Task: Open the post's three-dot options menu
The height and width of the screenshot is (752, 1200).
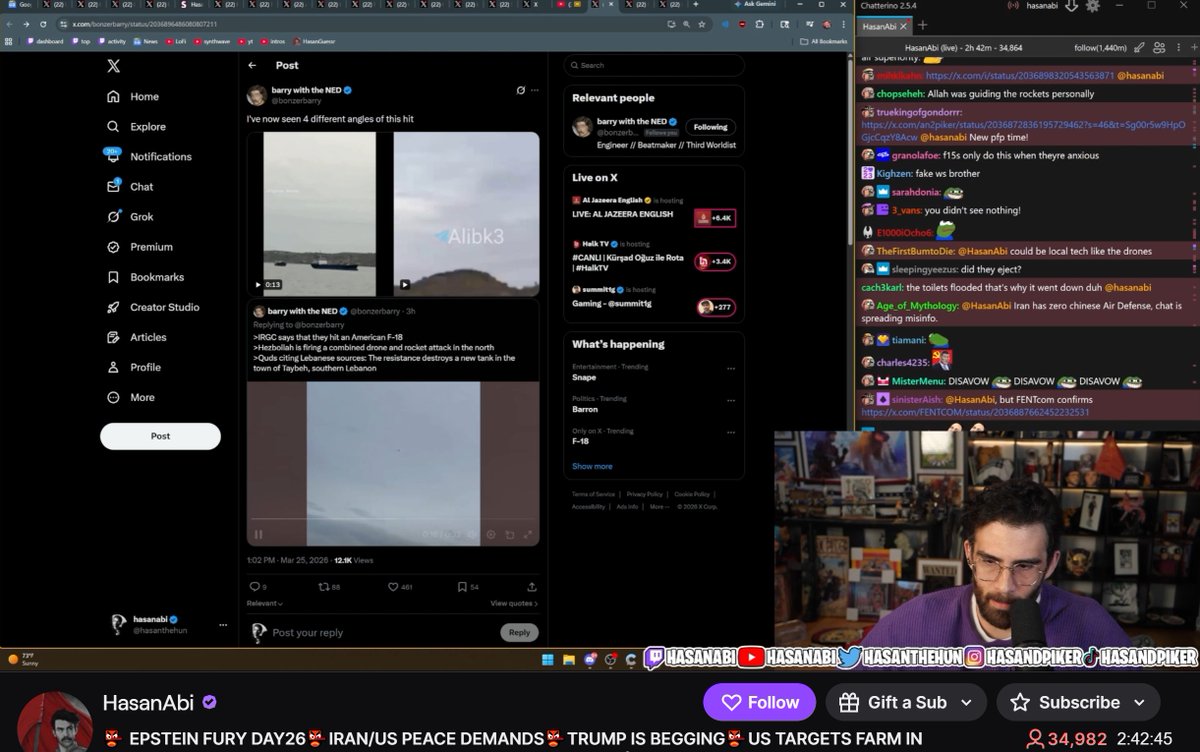Action: pyautogui.click(x=535, y=90)
